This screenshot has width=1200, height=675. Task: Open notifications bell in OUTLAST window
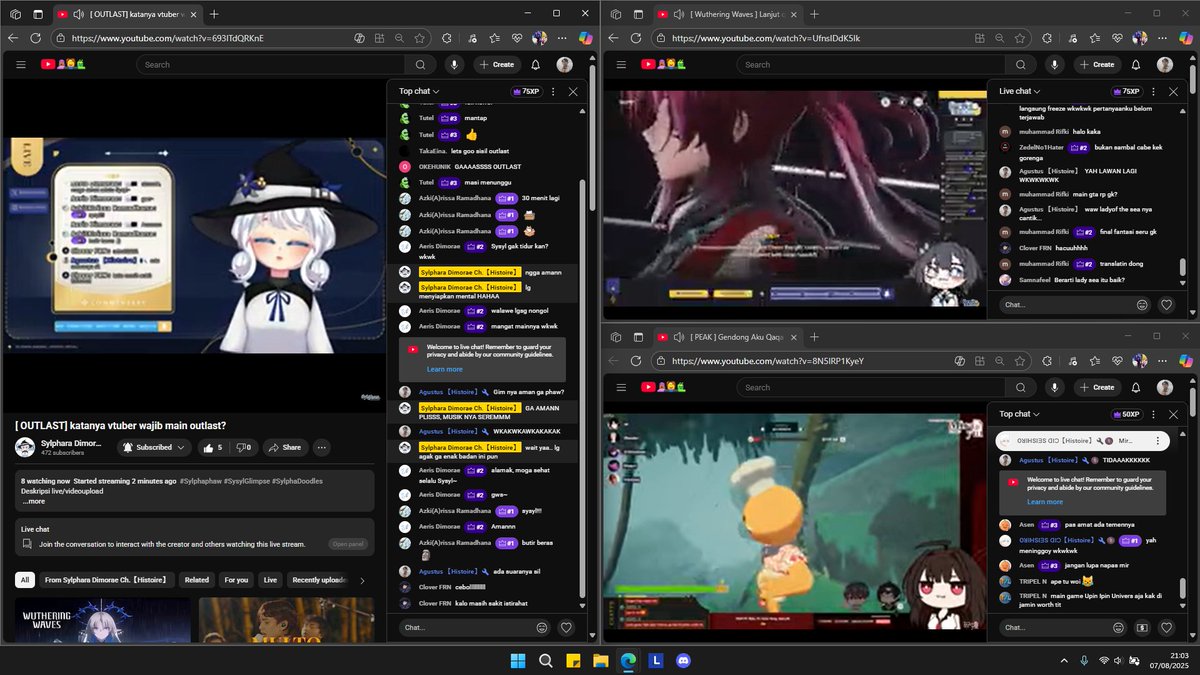click(x=536, y=64)
